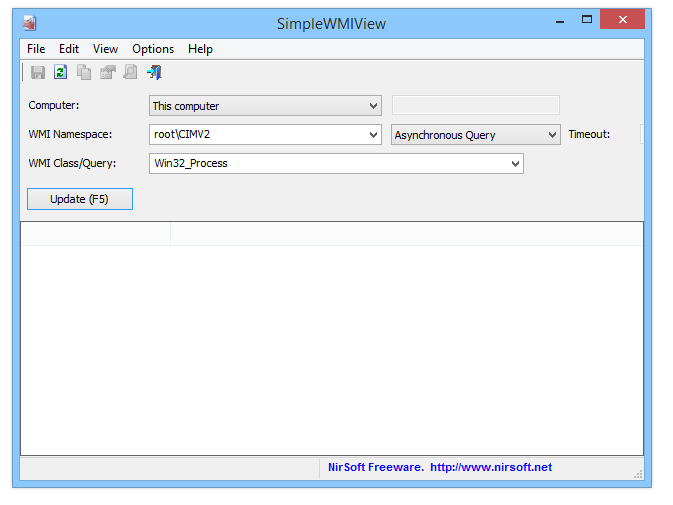This screenshot has width=673, height=505.
Task: Expand the Computer dropdown showing This computer
Action: [265, 106]
